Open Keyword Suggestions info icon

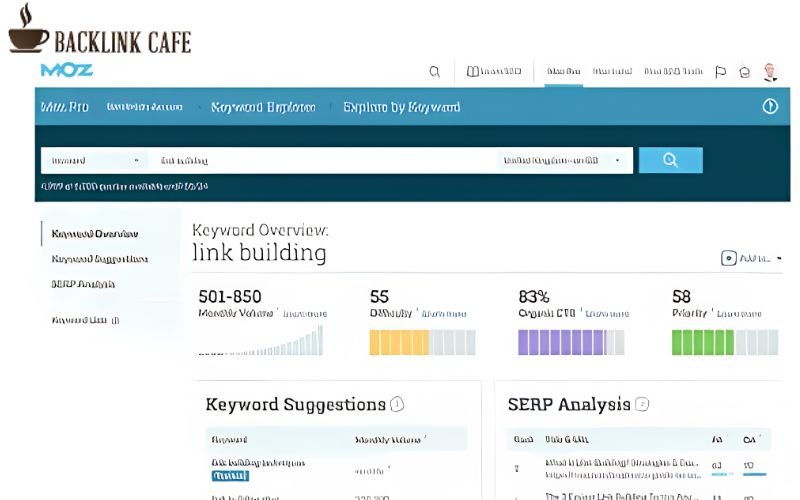397,404
